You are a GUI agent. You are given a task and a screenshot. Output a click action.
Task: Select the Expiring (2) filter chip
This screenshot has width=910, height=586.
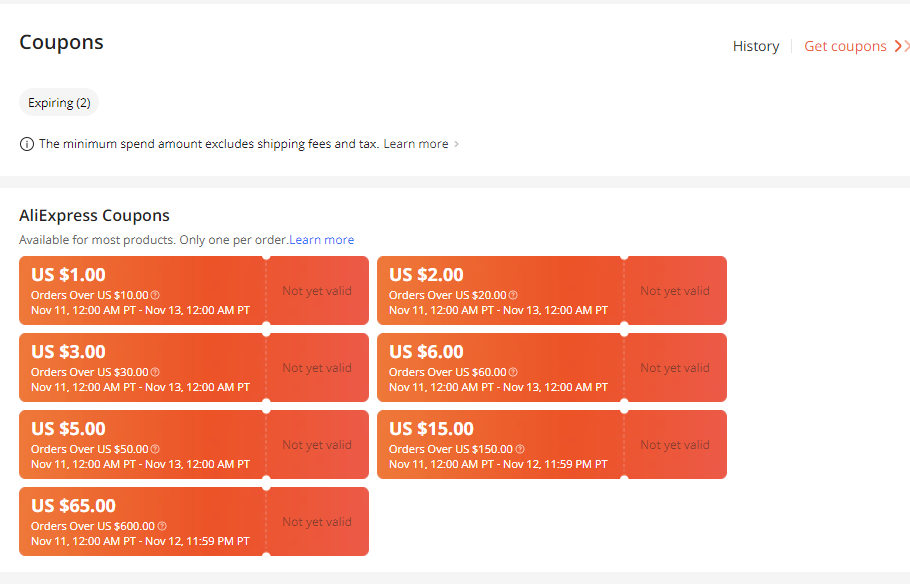(x=59, y=103)
